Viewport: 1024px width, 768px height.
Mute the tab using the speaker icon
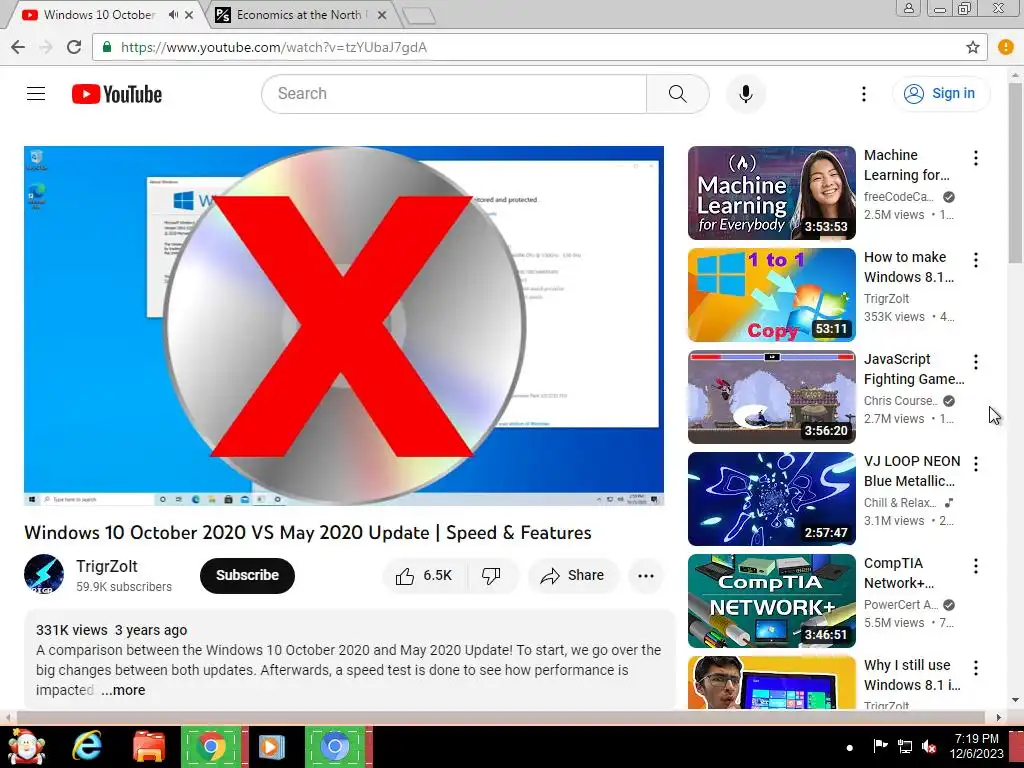(173, 14)
